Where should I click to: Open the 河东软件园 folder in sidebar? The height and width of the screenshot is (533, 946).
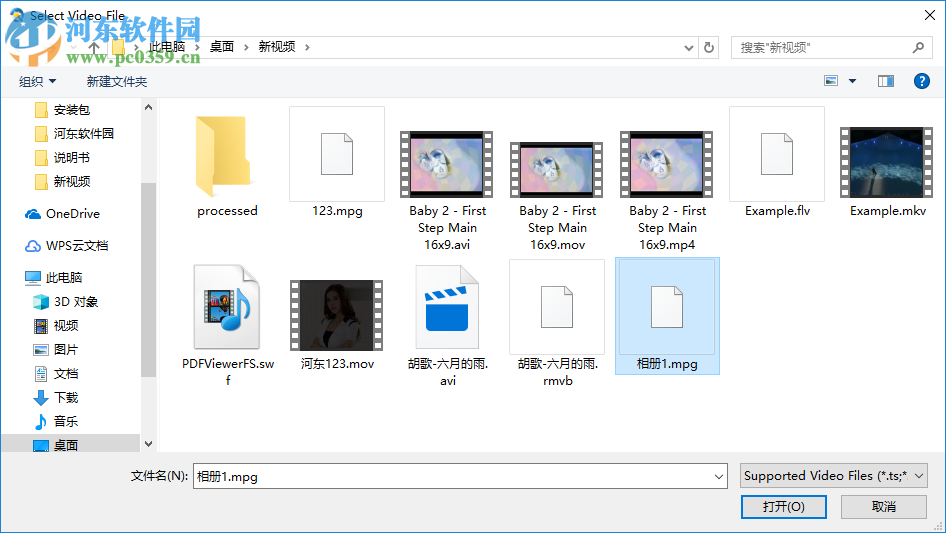pos(74,133)
